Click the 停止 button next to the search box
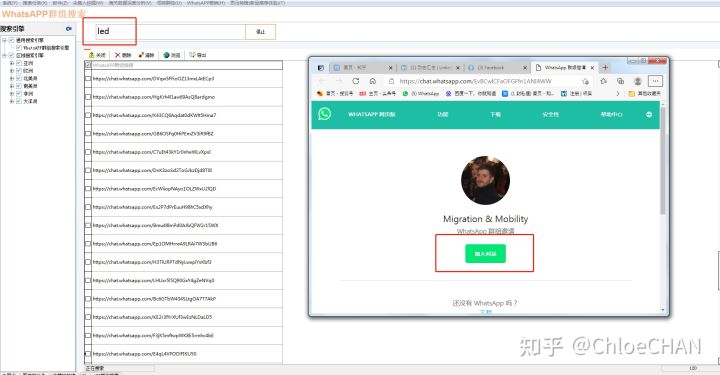 click(260, 32)
